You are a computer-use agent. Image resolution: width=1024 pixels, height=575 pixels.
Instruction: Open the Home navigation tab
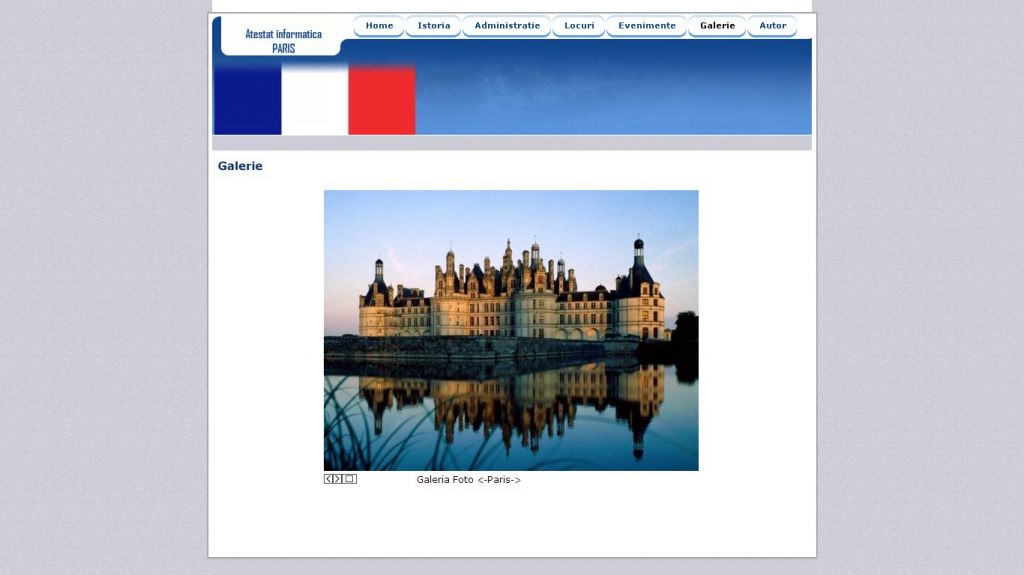[379, 26]
